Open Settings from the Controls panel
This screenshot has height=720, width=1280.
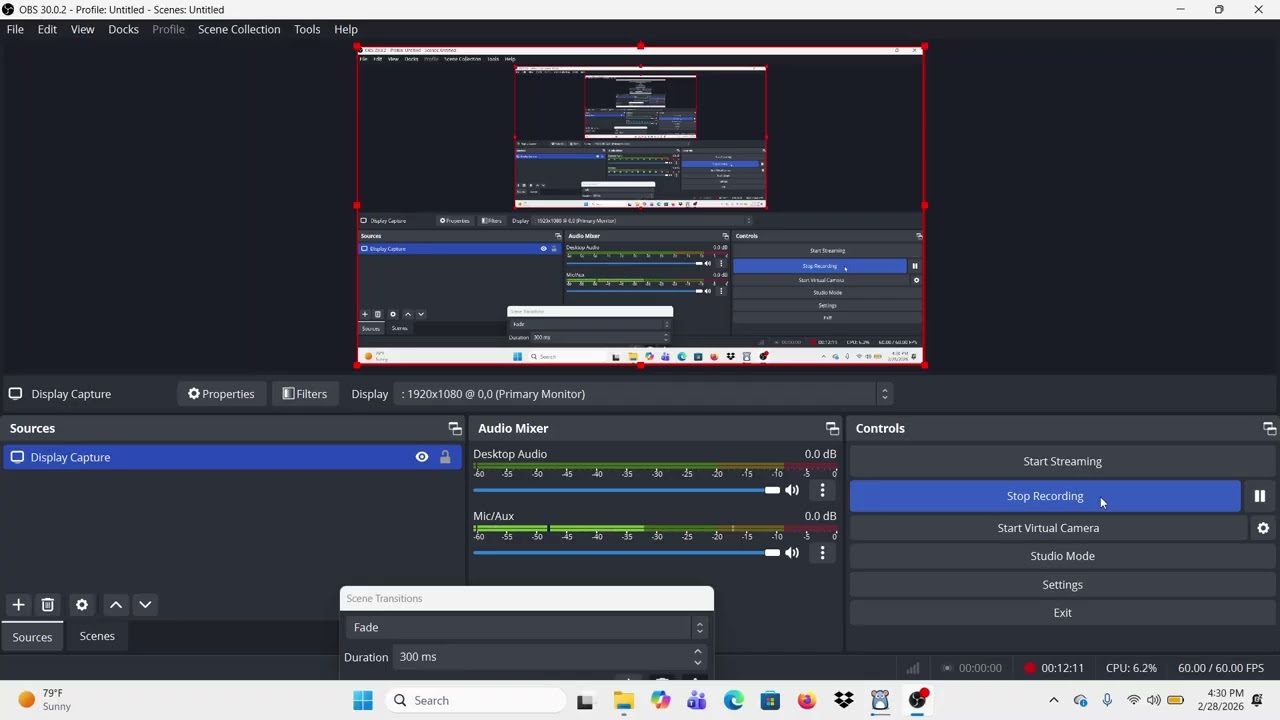(1062, 585)
